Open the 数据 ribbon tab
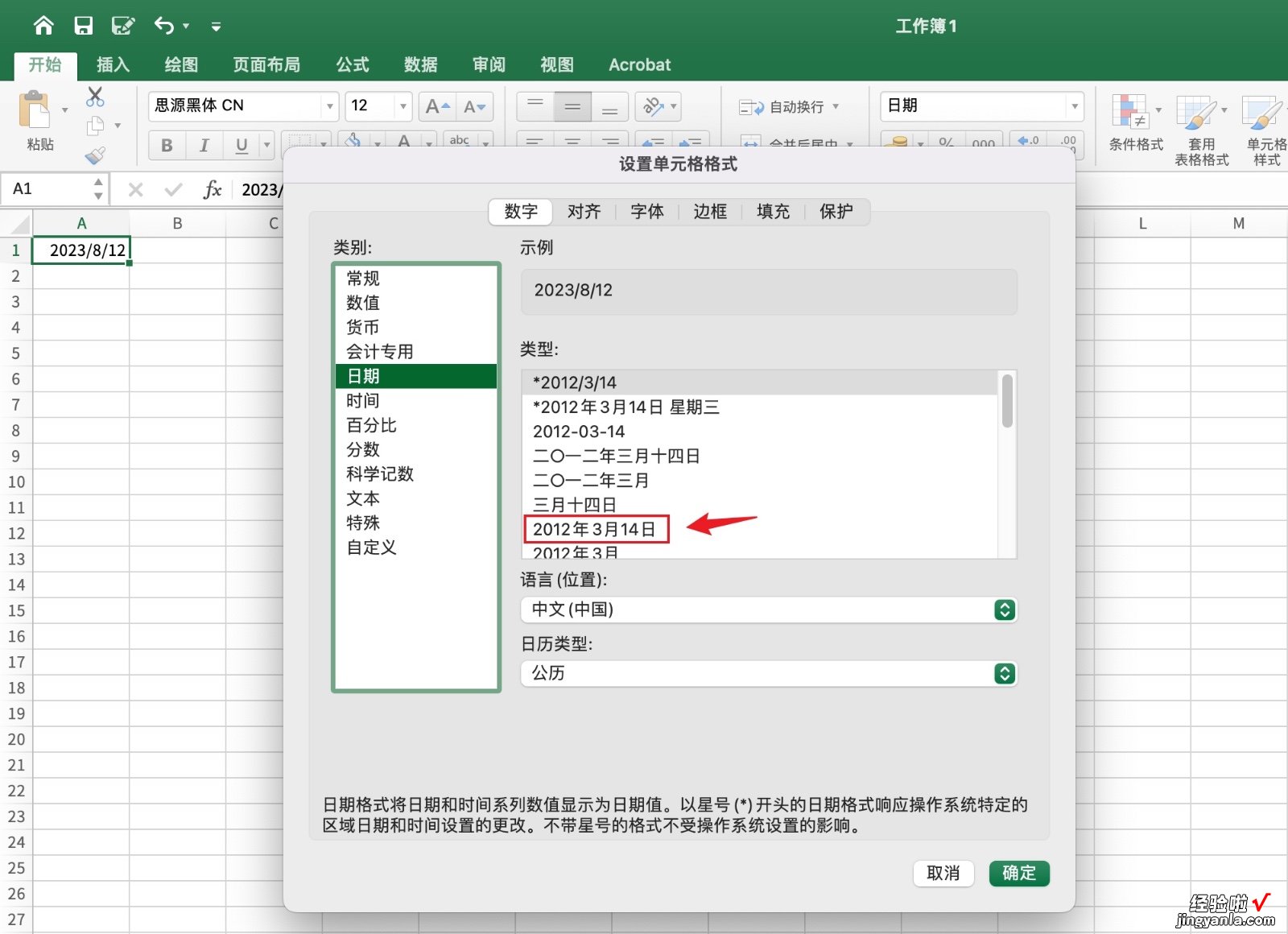1288x934 pixels. [x=420, y=64]
